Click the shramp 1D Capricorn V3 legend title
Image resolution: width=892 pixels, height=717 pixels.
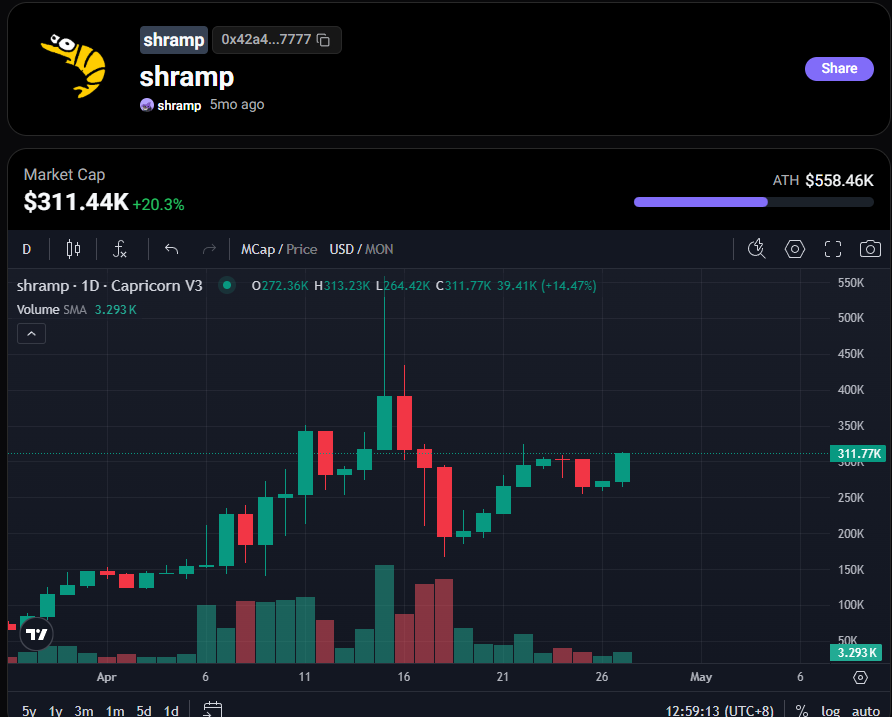coord(109,286)
